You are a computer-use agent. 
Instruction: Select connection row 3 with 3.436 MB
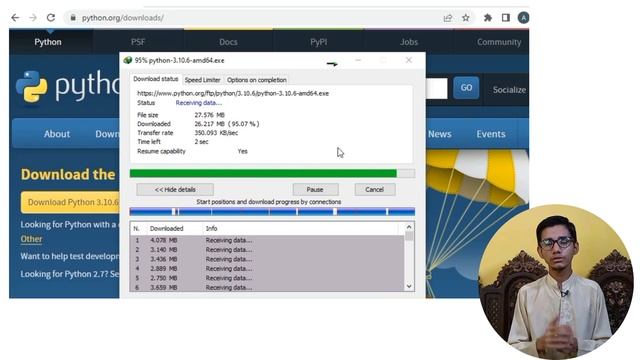pyautogui.click(x=267, y=259)
